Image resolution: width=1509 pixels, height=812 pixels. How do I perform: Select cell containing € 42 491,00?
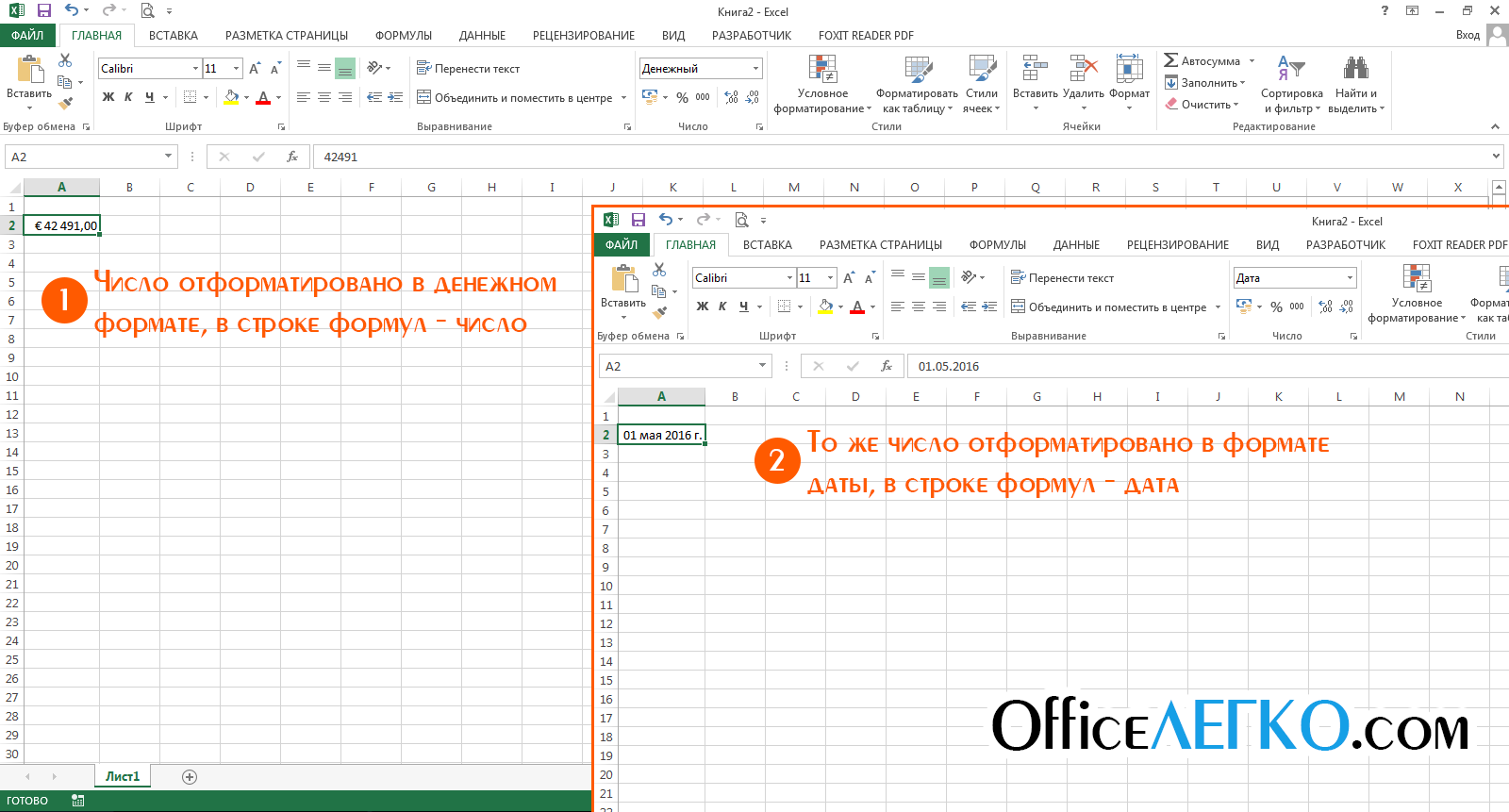pos(62,225)
